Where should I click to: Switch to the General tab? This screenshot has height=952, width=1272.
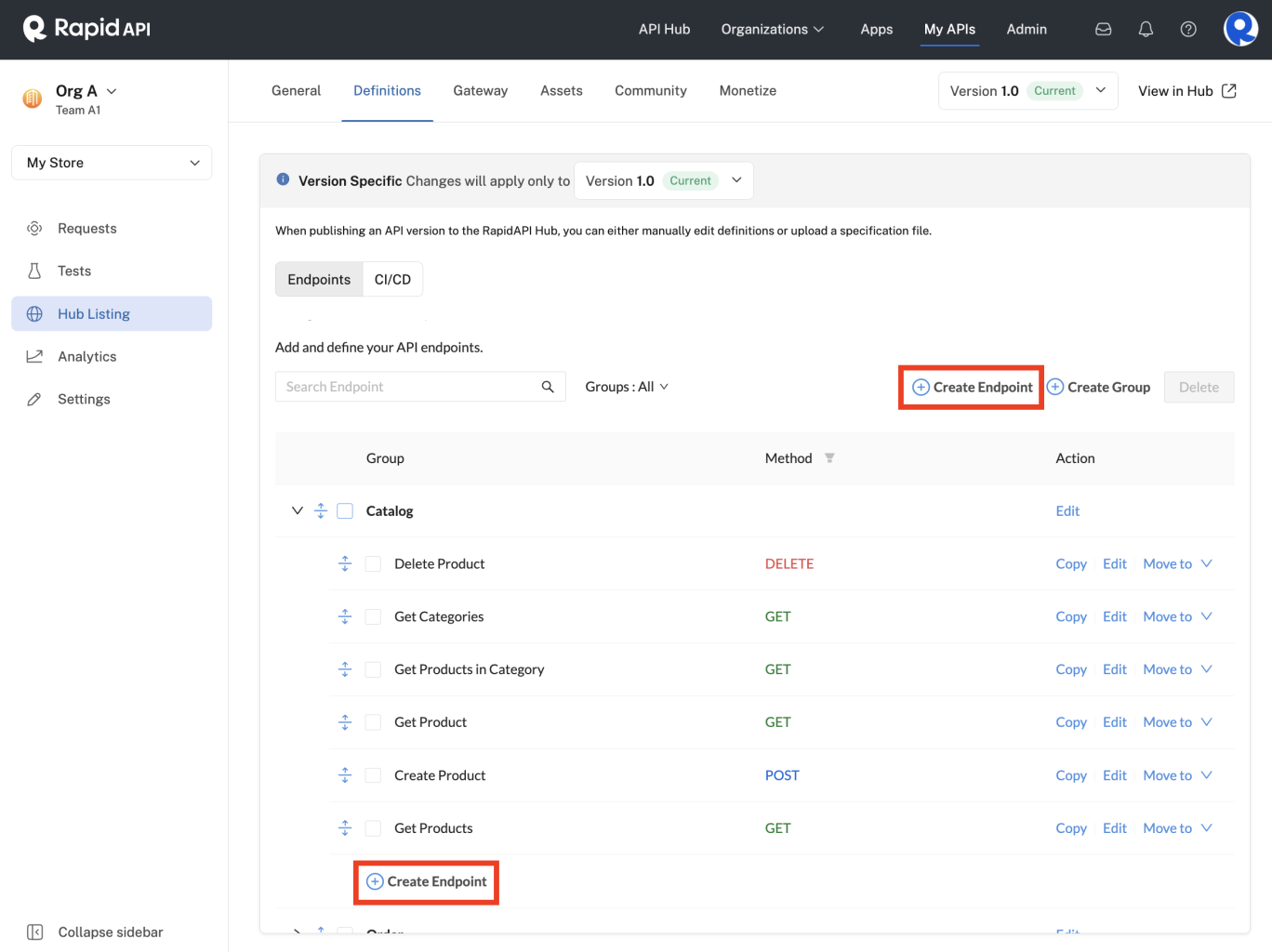point(296,91)
